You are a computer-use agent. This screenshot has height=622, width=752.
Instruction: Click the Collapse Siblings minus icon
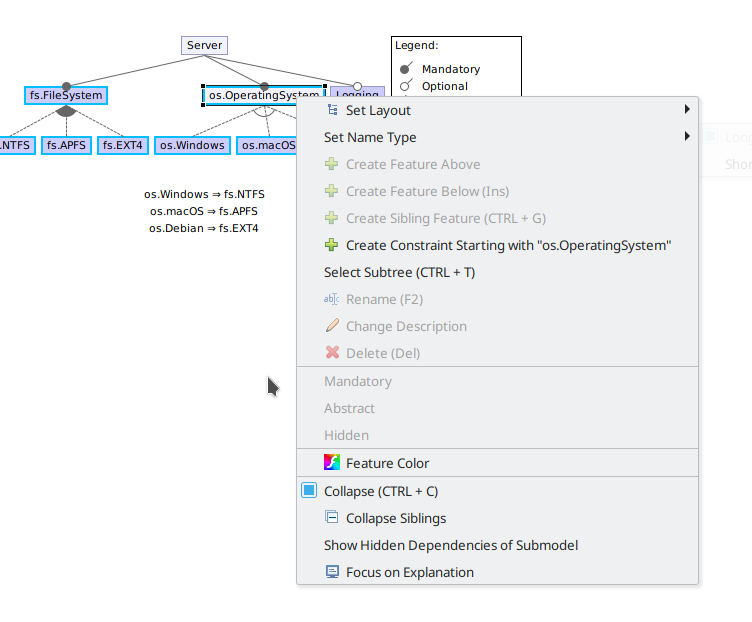click(331, 517)
